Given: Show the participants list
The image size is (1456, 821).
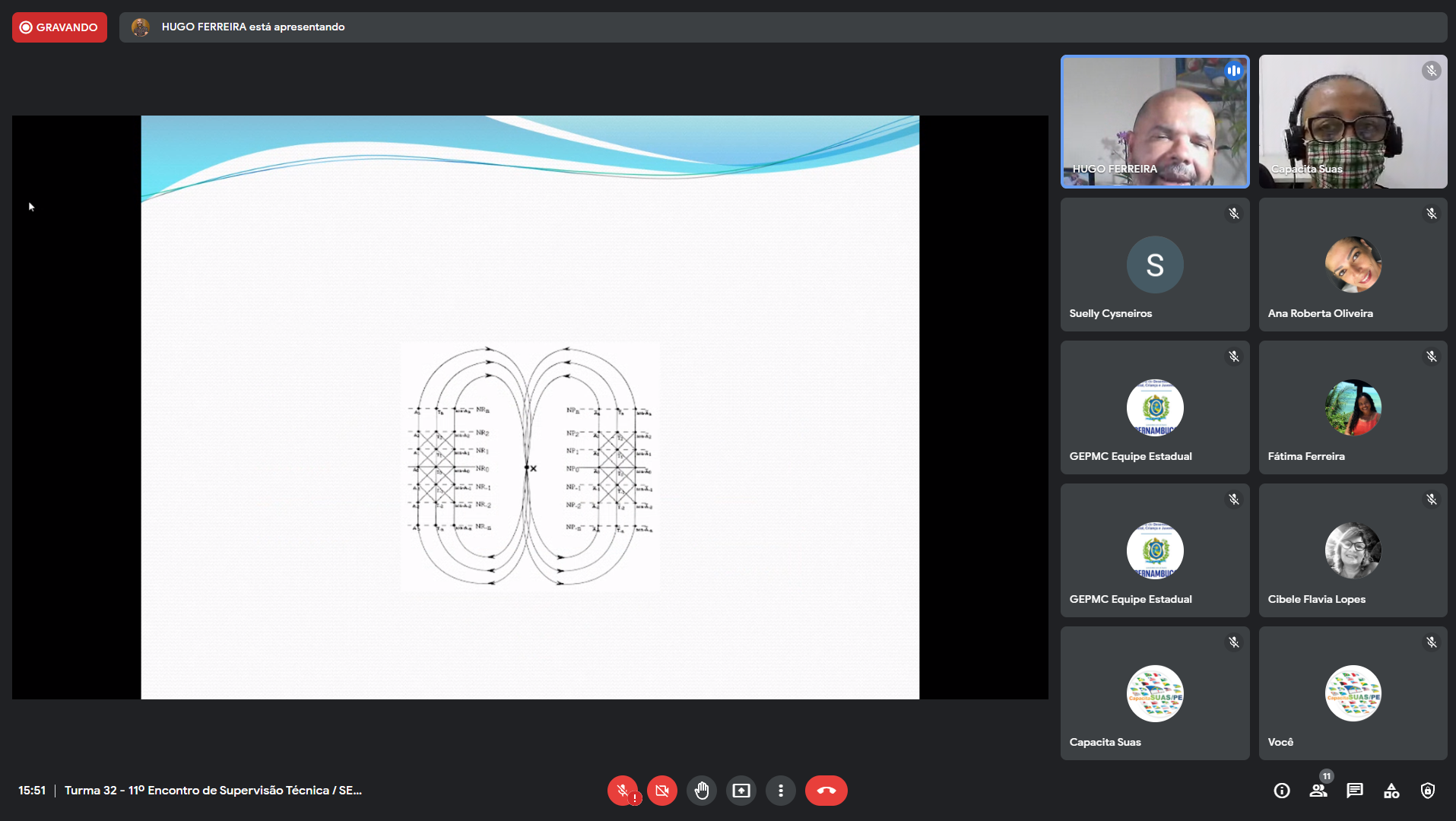Looking at the screenshot, I should tap(1318, 791).
